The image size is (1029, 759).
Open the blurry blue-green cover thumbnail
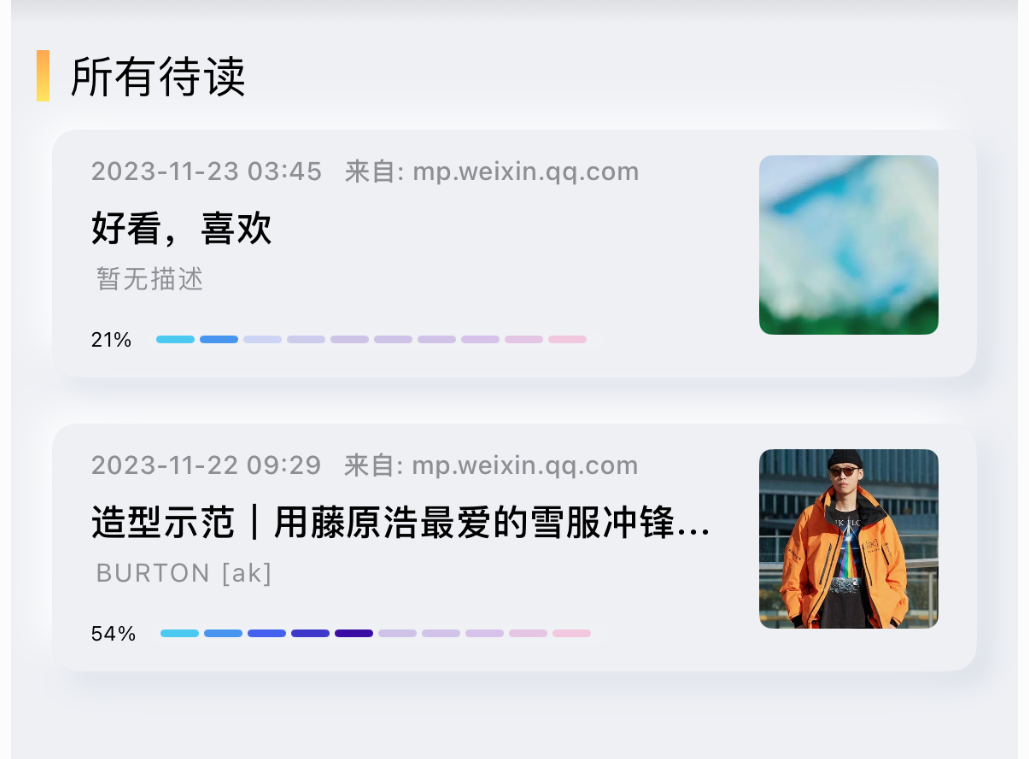849,245
